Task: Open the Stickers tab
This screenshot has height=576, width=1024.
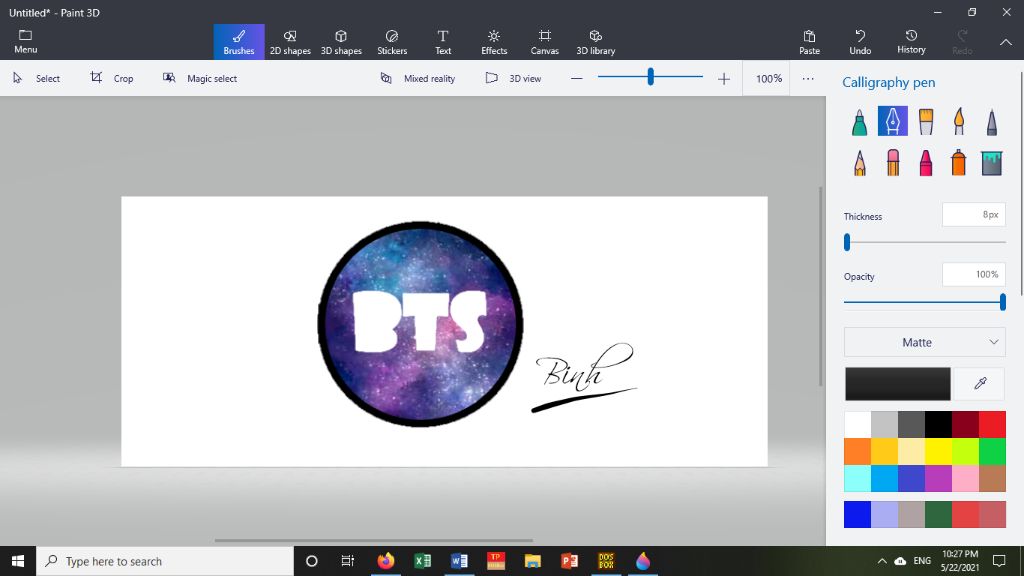Action: coord(392,42)
